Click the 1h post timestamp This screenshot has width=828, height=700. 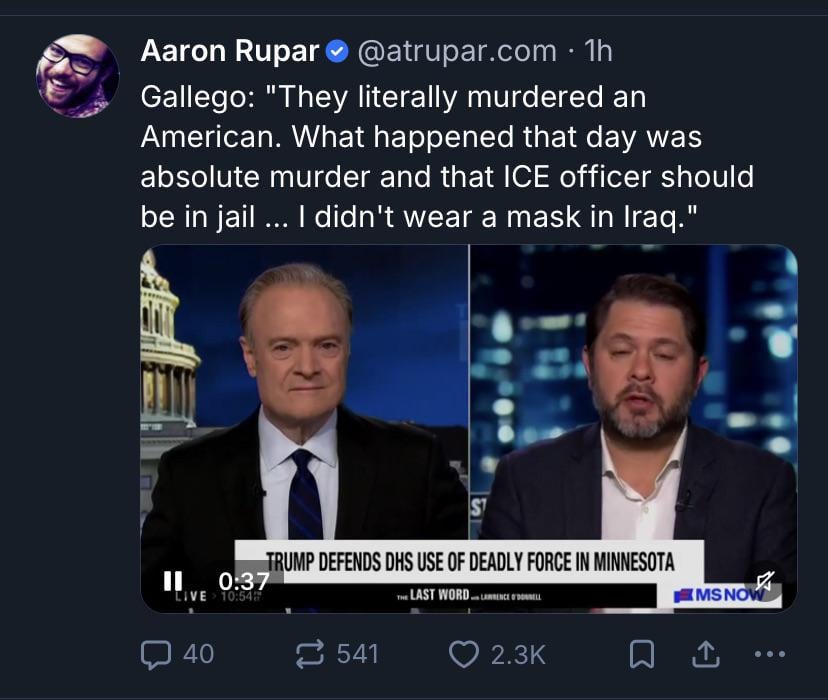tap(596, 50)
